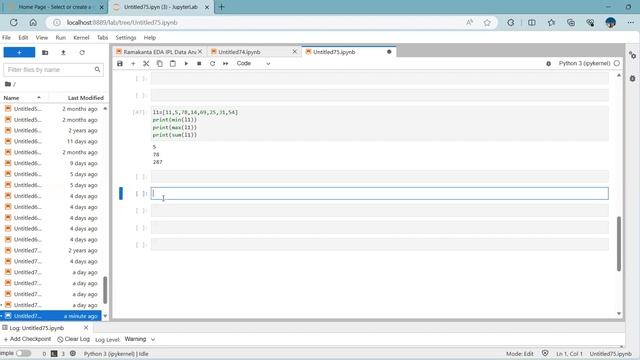Restart the kernel using the circular arrow
Viewport: 640px width, 360px height.
pos(212,64)
